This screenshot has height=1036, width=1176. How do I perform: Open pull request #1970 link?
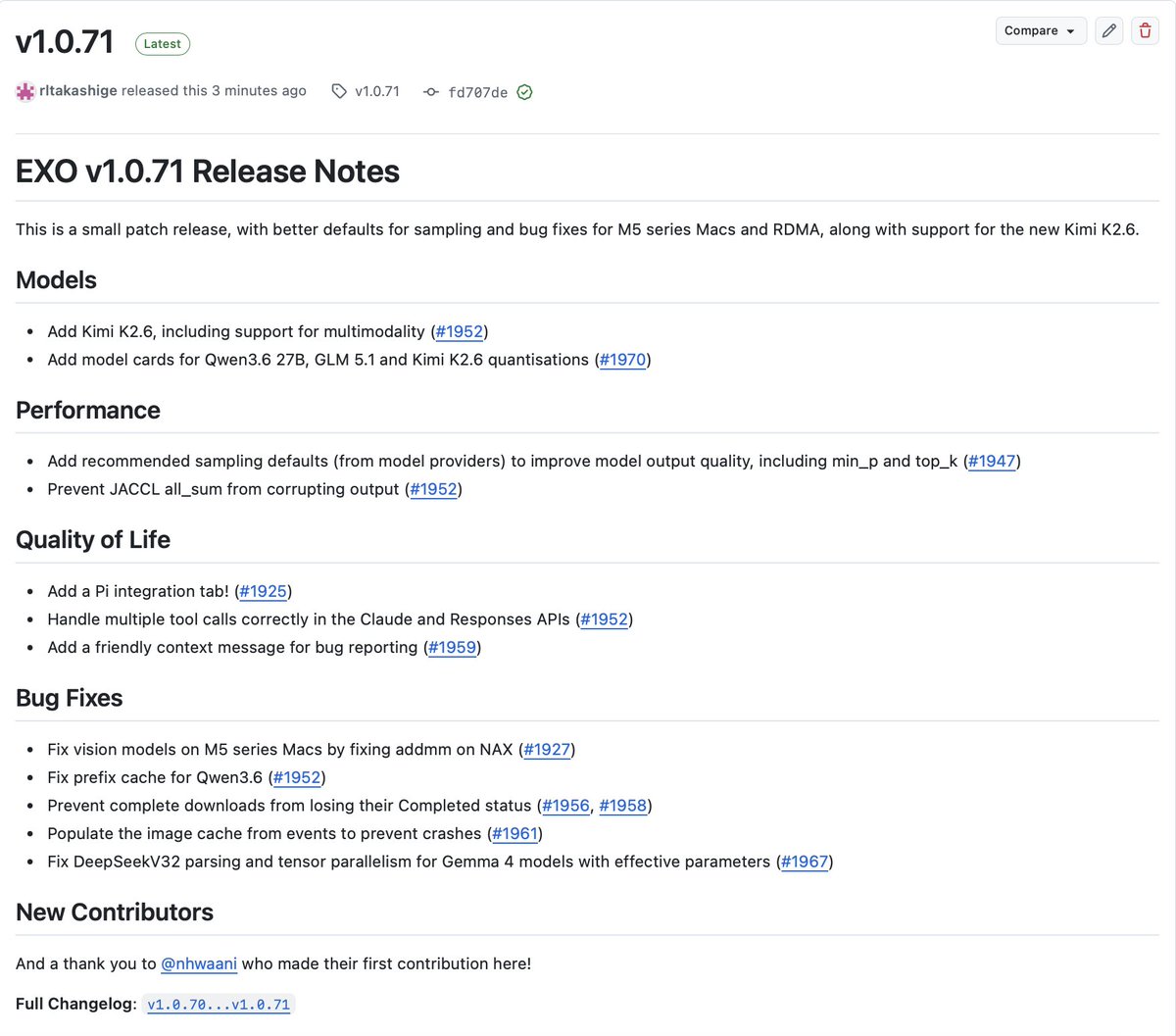(623, 360)
